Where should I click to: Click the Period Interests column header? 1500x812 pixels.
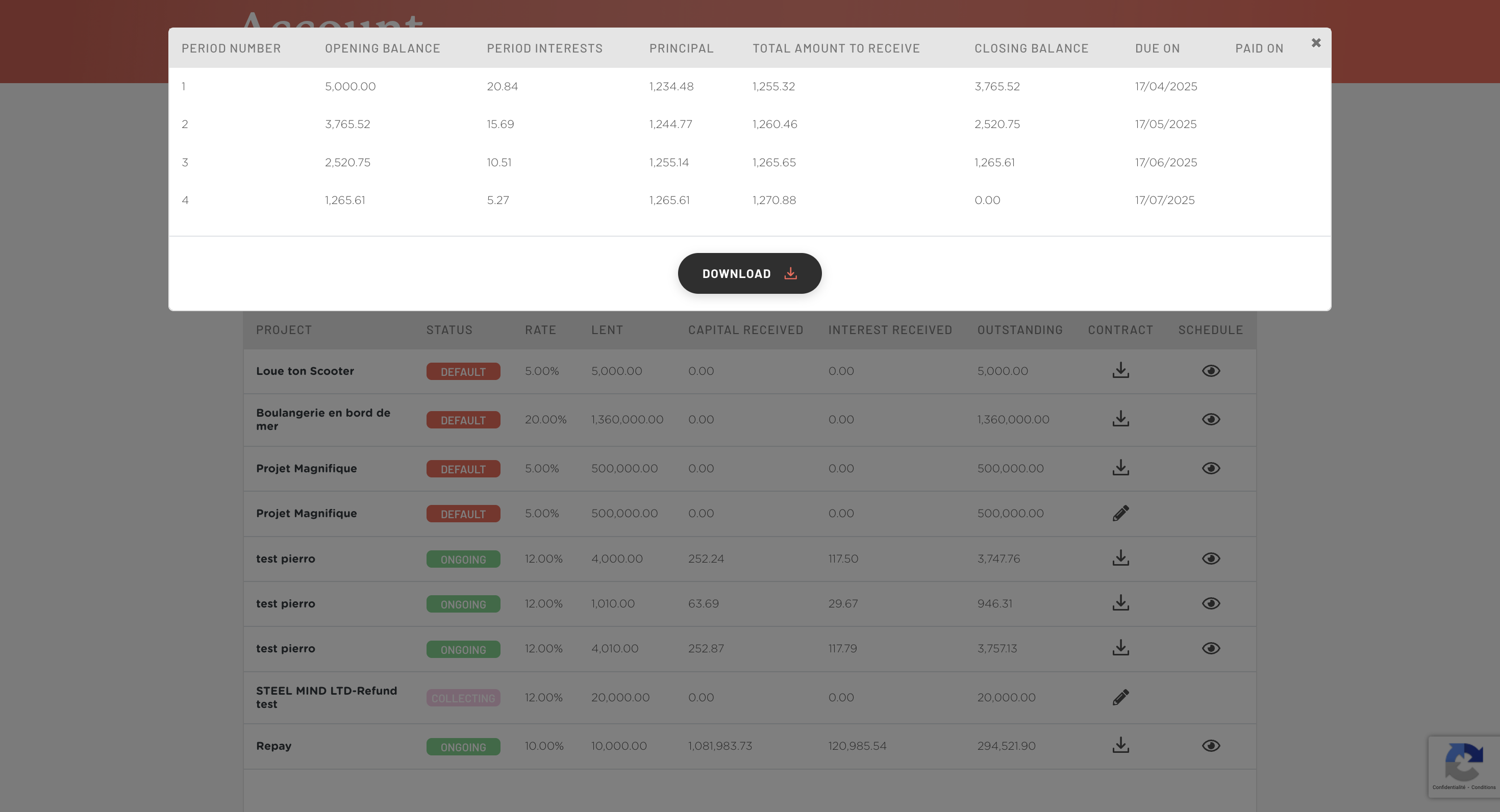point(544,48)
